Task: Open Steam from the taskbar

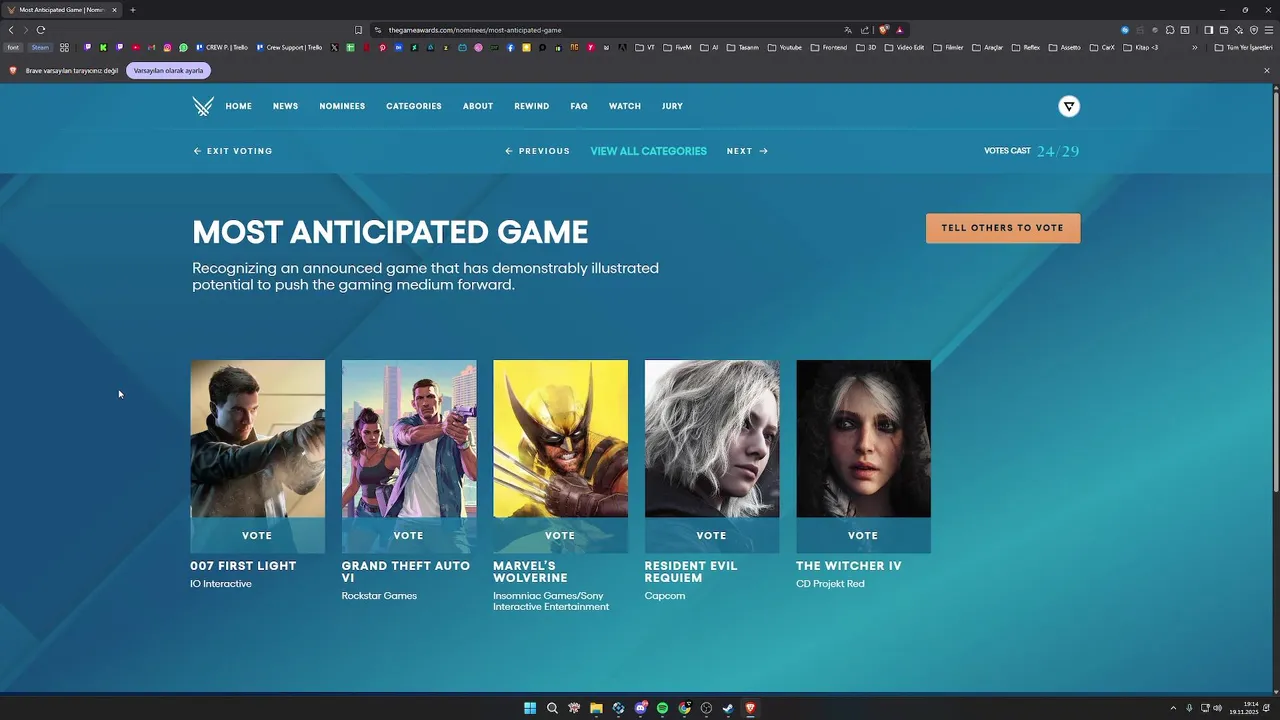Action: 728,708
